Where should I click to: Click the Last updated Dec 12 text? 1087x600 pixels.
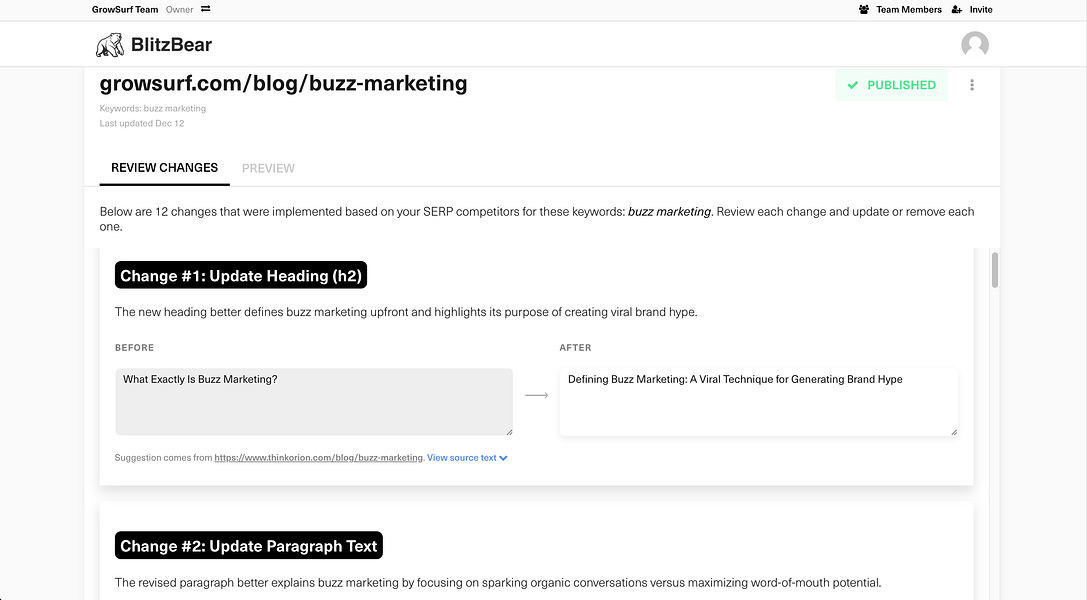(142, 123)
